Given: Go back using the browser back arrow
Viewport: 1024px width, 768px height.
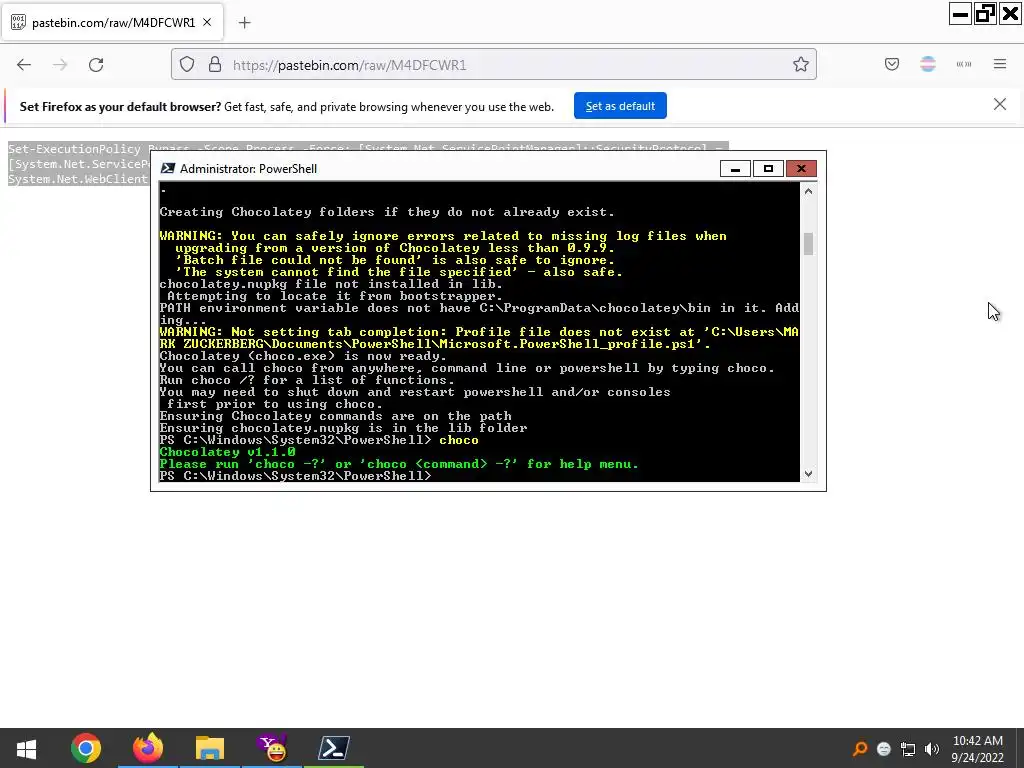Looking at the screenshot, I should tap(24, 65).
